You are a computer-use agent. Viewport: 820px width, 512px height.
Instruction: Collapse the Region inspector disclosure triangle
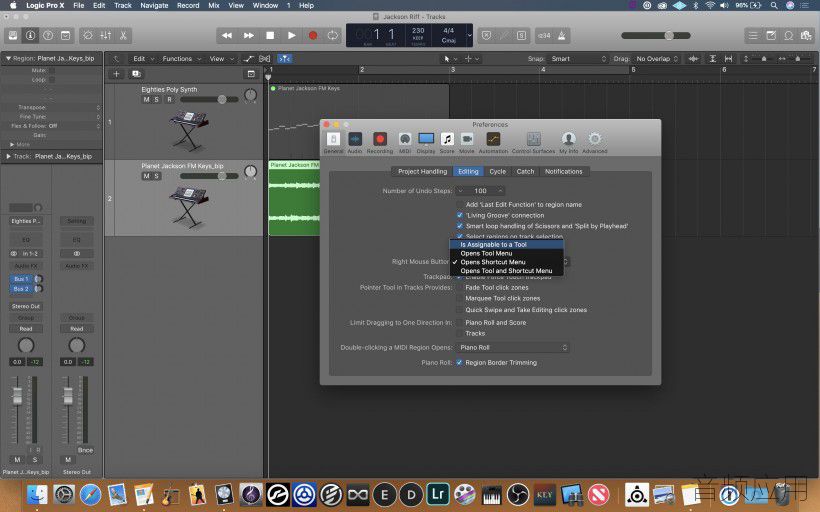click(x=8, y=59)
